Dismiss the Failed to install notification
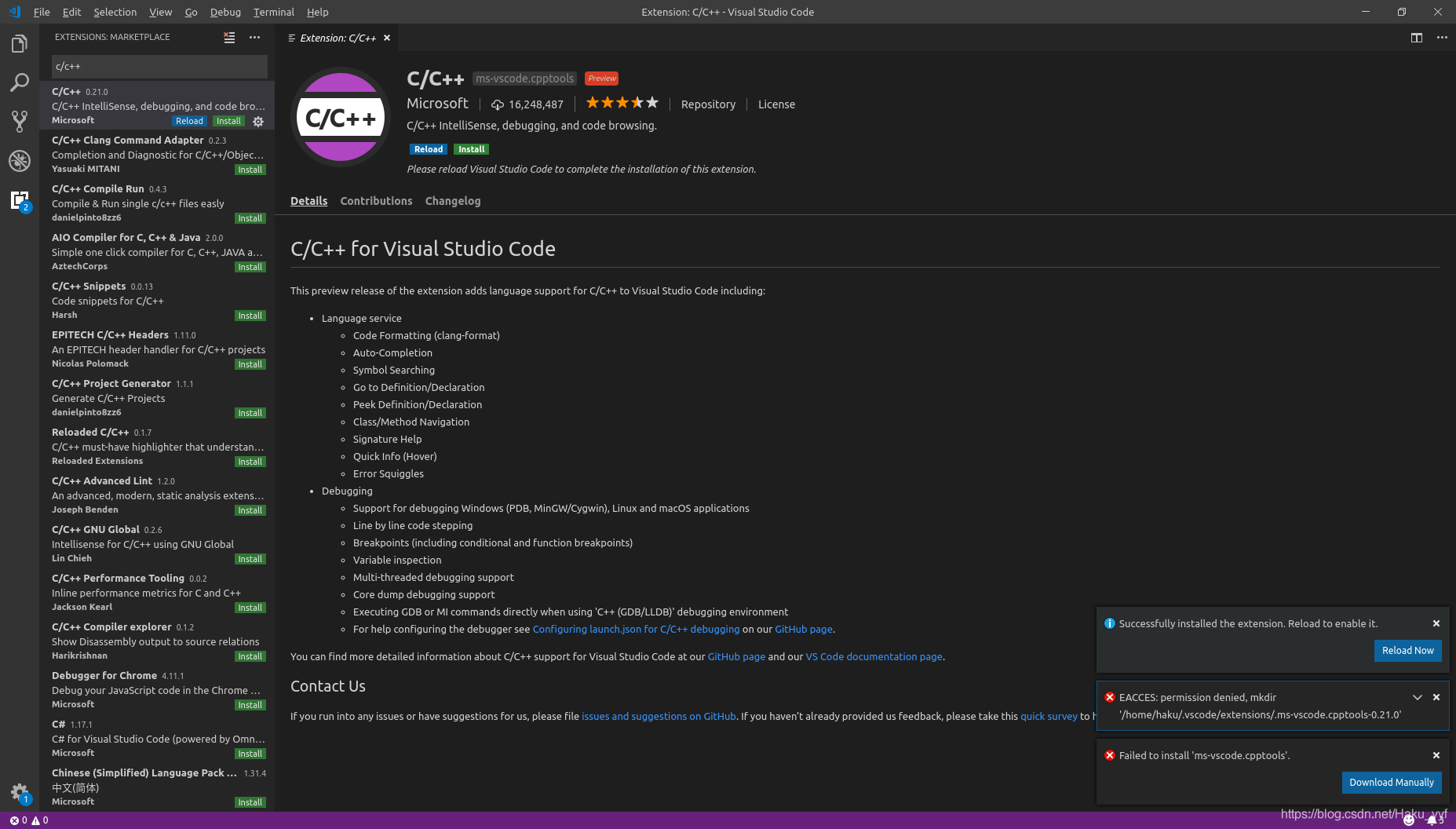Screen dimensions: 1456x829 (1436, 754)
